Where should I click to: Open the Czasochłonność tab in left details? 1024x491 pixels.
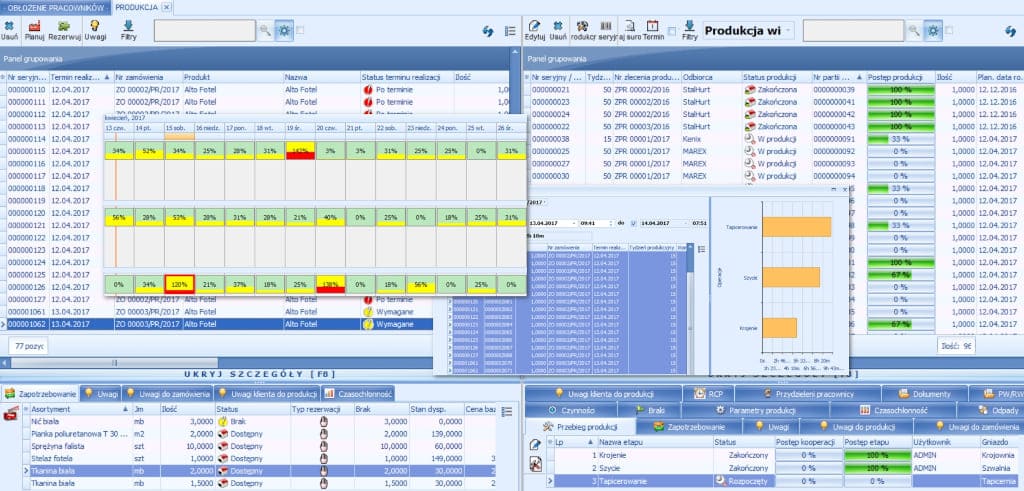click(x=358, y=393)
